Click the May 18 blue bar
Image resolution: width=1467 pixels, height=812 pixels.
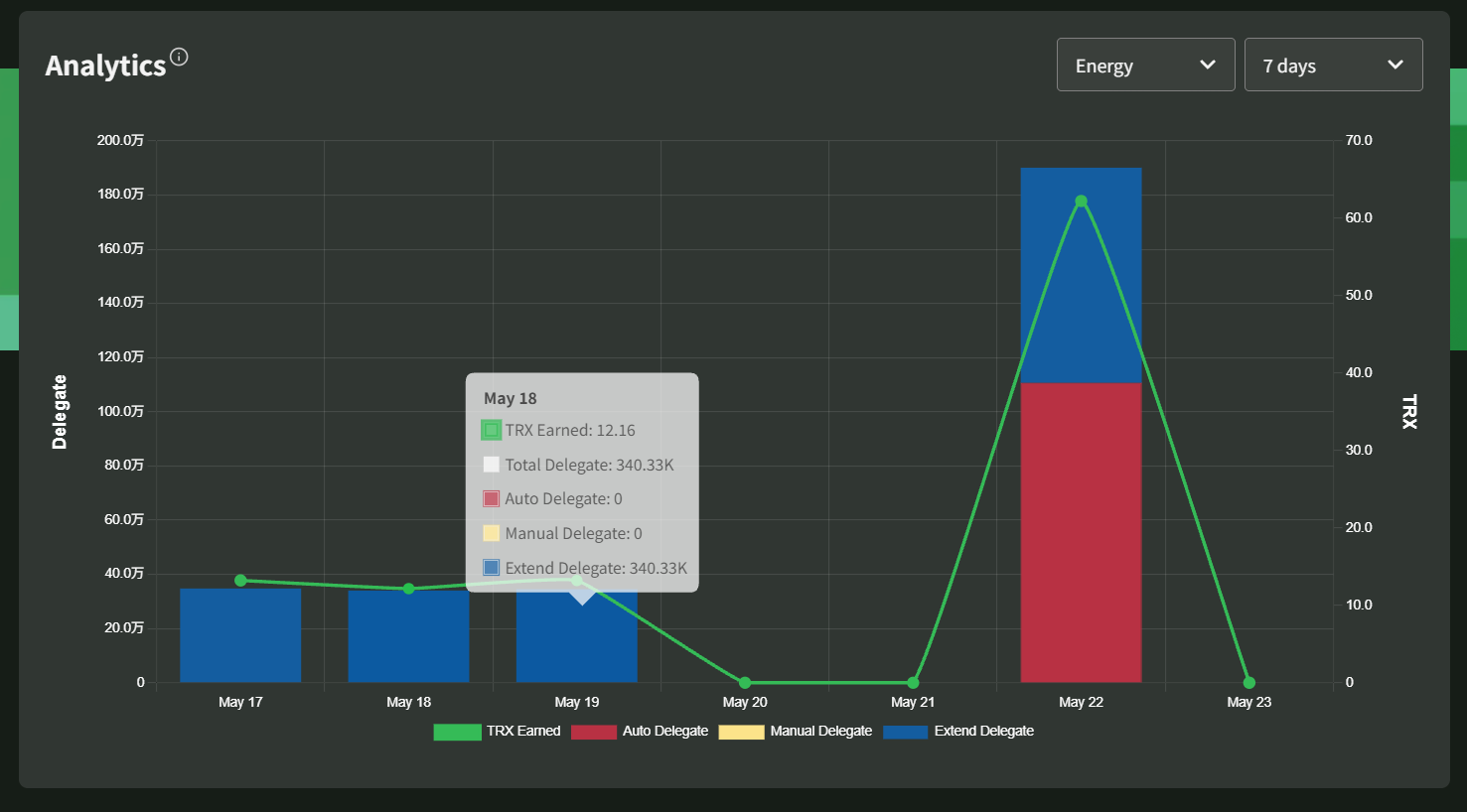pyautogui.click(x=408, y=636)
